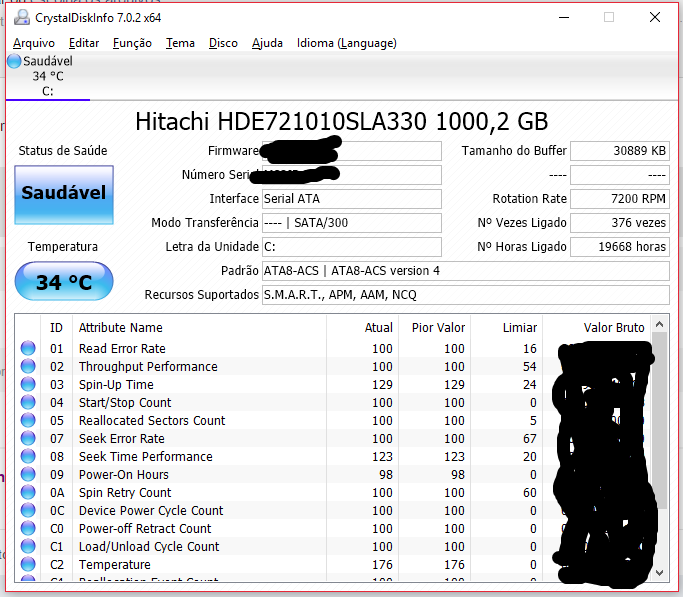Viewport: 687px width, 597px height.
Task: Click the Hitachi HDE721010SLA330 model title
Action: [342, 121]
